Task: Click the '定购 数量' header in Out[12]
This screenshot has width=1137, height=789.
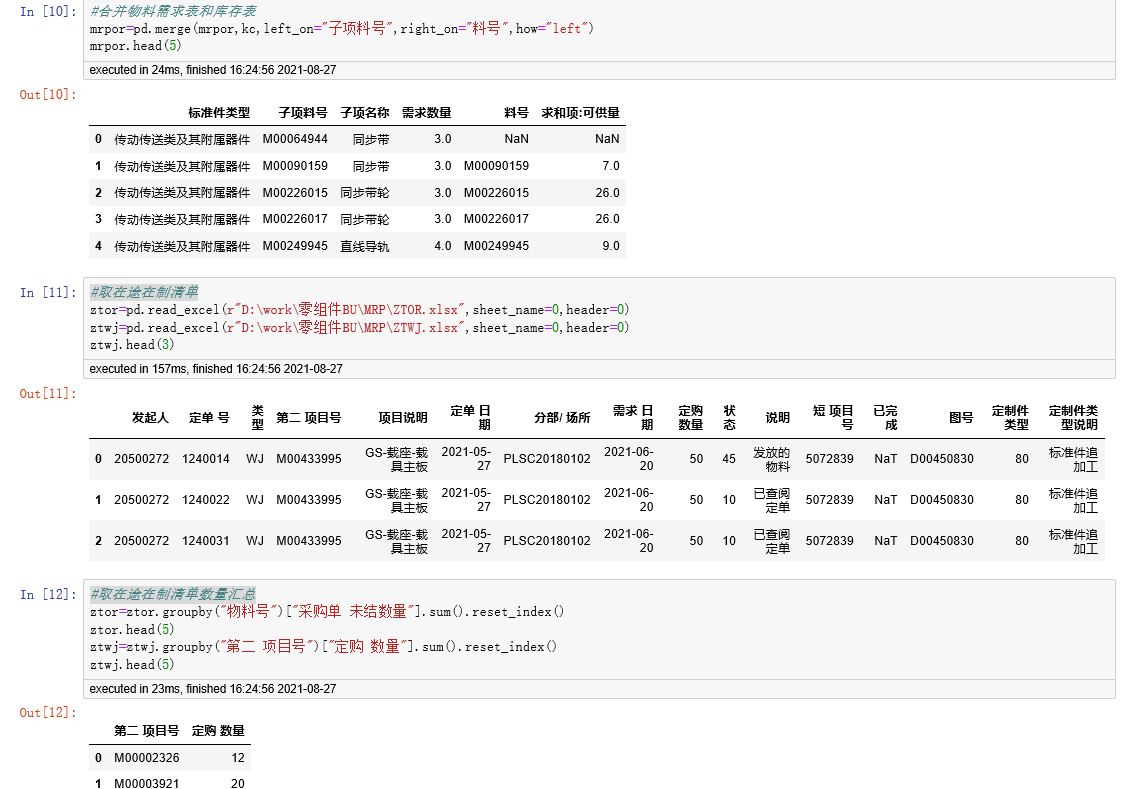Action: [x=218, y=730]
